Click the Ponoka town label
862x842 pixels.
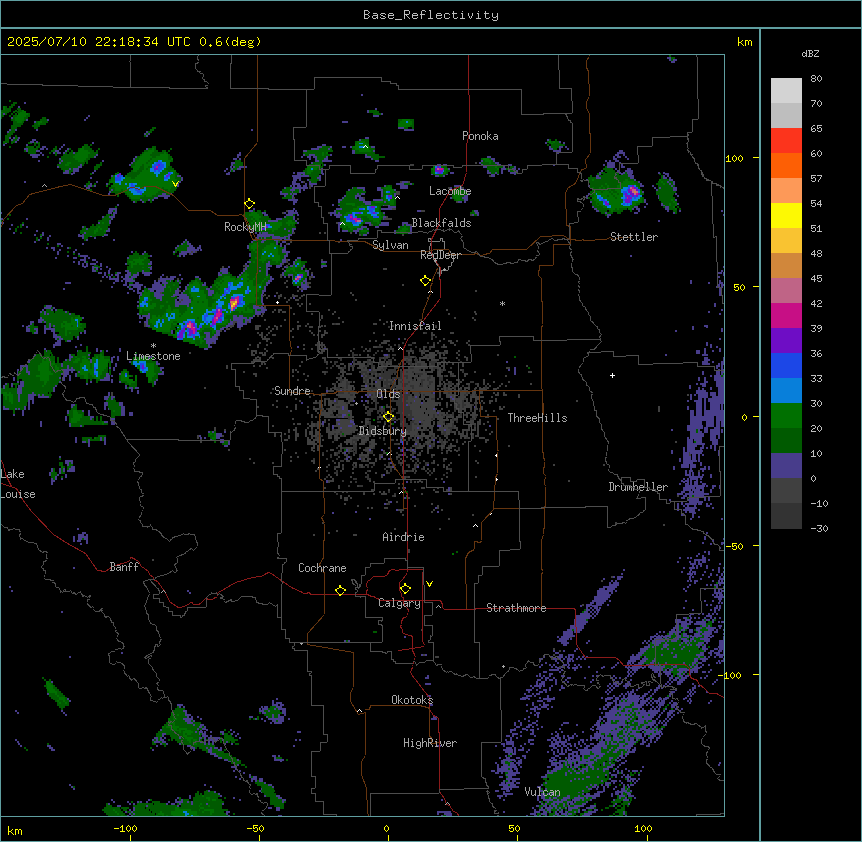point(480,136)
